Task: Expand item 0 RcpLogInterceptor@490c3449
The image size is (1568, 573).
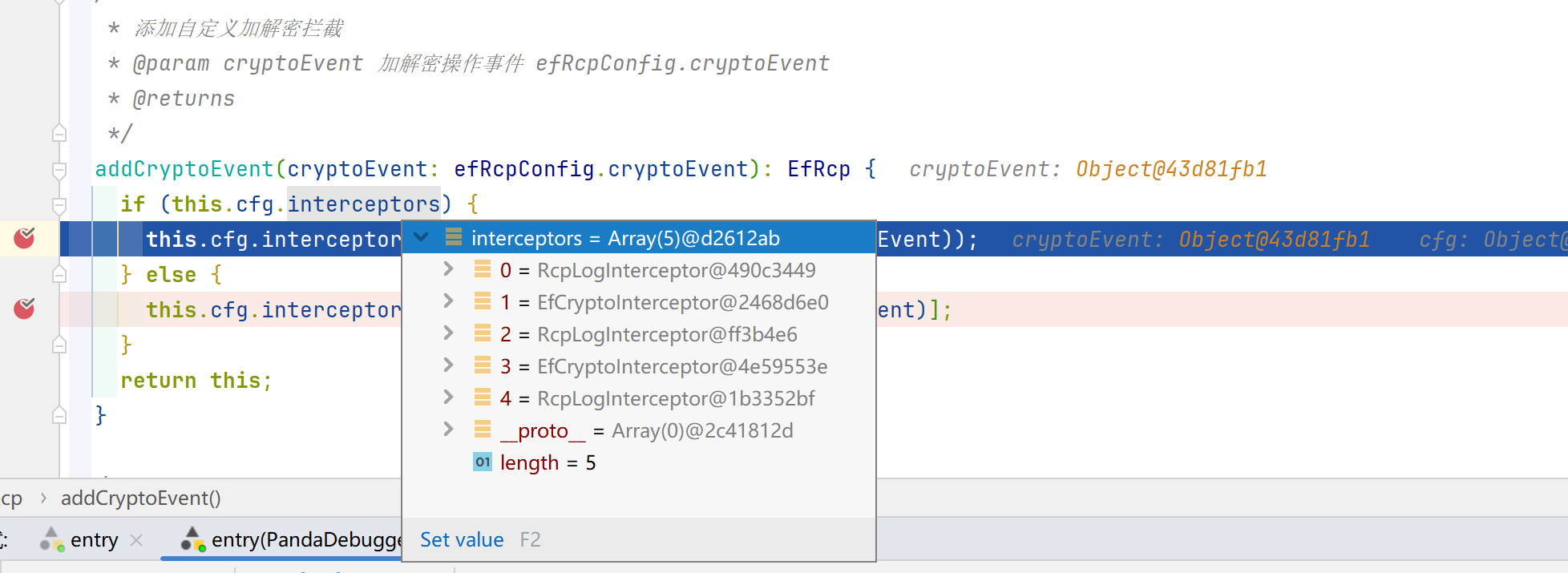Action: click(449, 269)
